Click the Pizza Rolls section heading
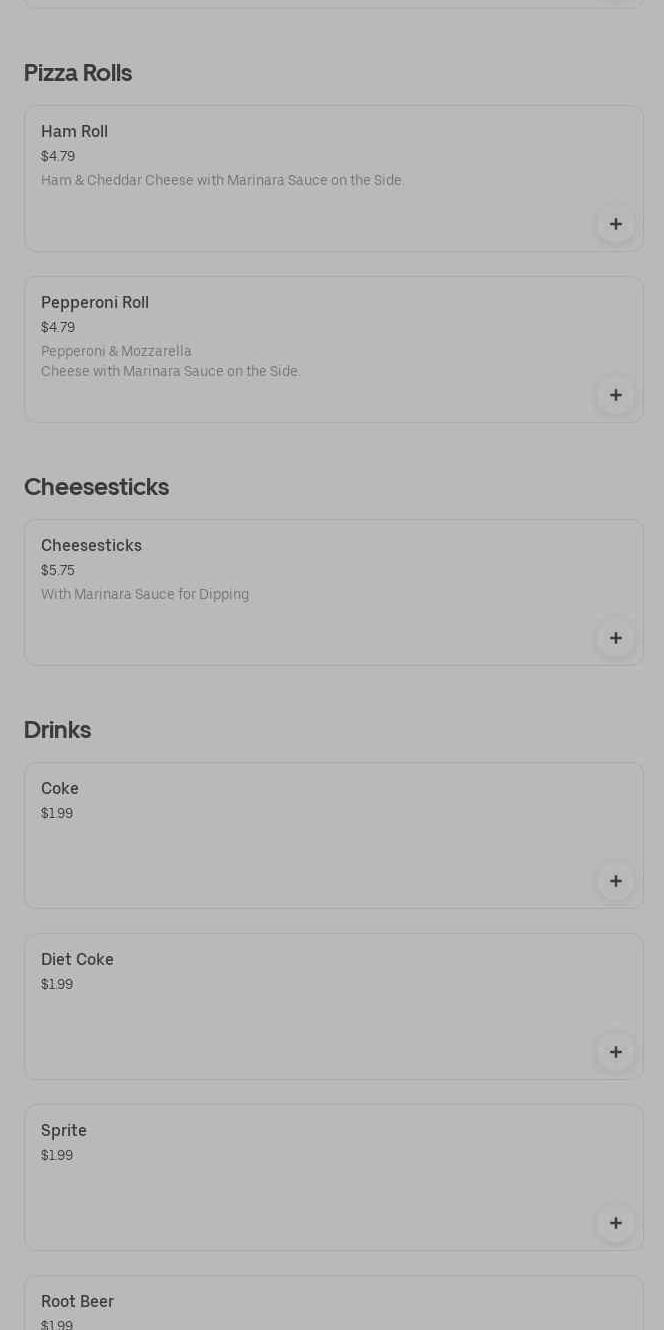 coord(78,73)
